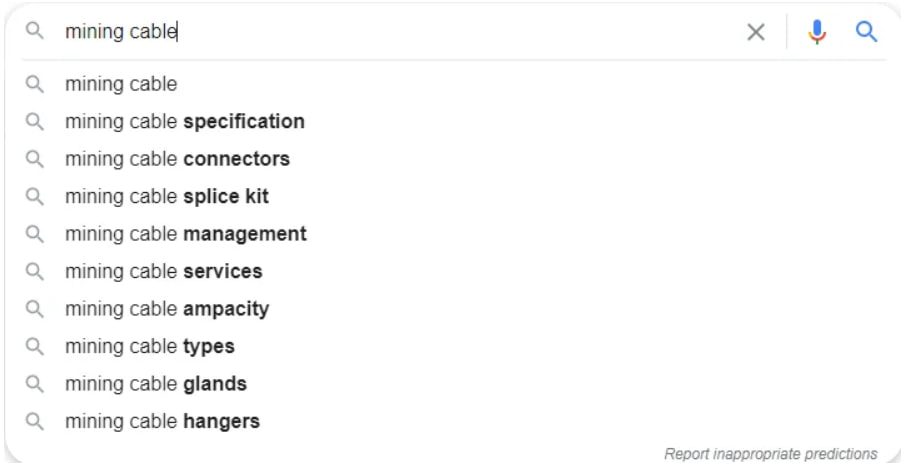
Task: Select the 'mining cable glands' suggestion
Action: click(453, 383)
